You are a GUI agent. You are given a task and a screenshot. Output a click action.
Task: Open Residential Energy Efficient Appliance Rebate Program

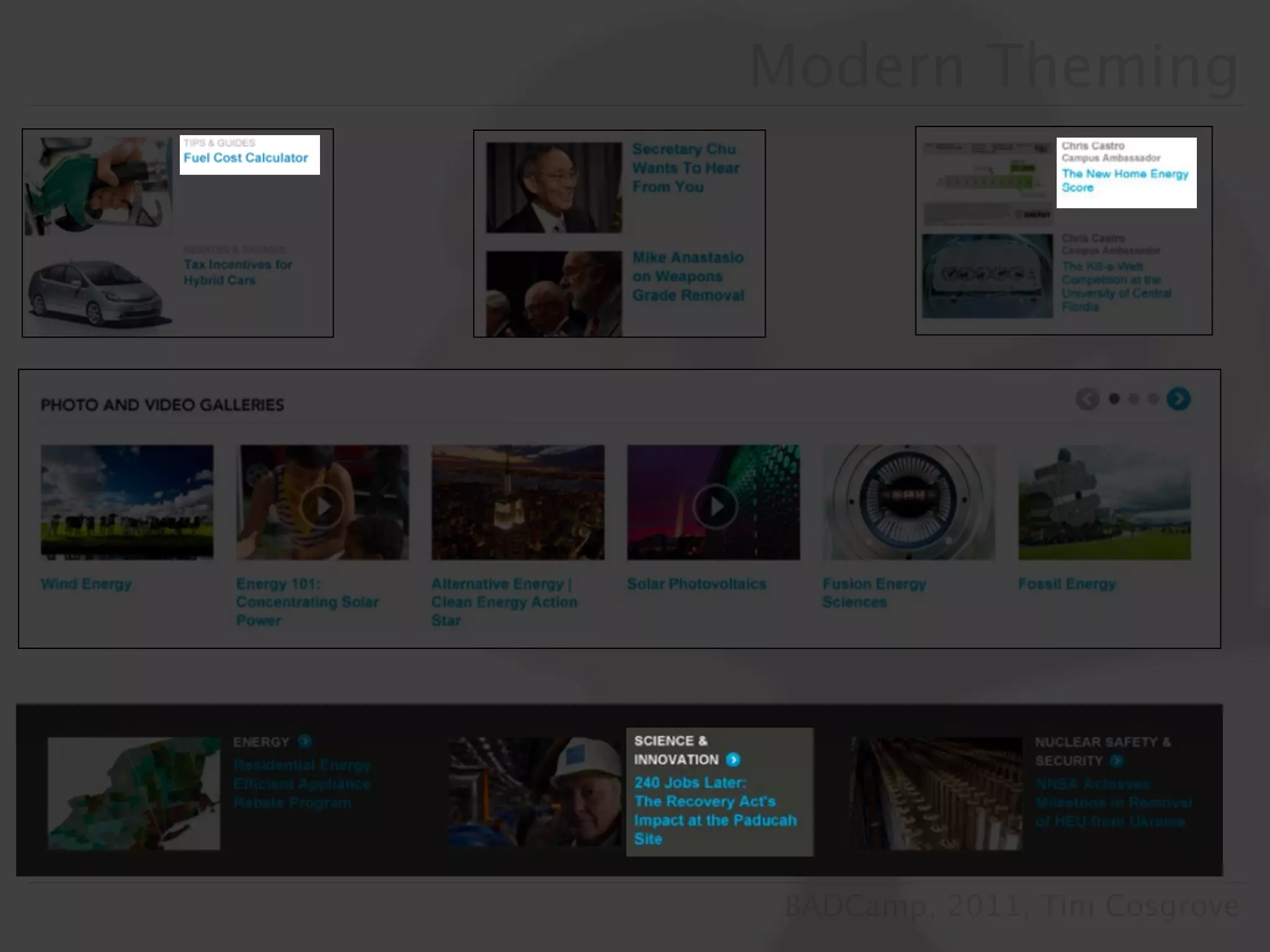(302, 784)
